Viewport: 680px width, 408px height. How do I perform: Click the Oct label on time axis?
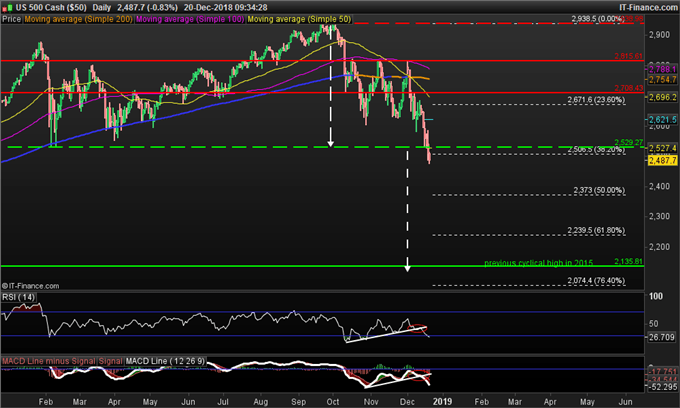point(333,401)
